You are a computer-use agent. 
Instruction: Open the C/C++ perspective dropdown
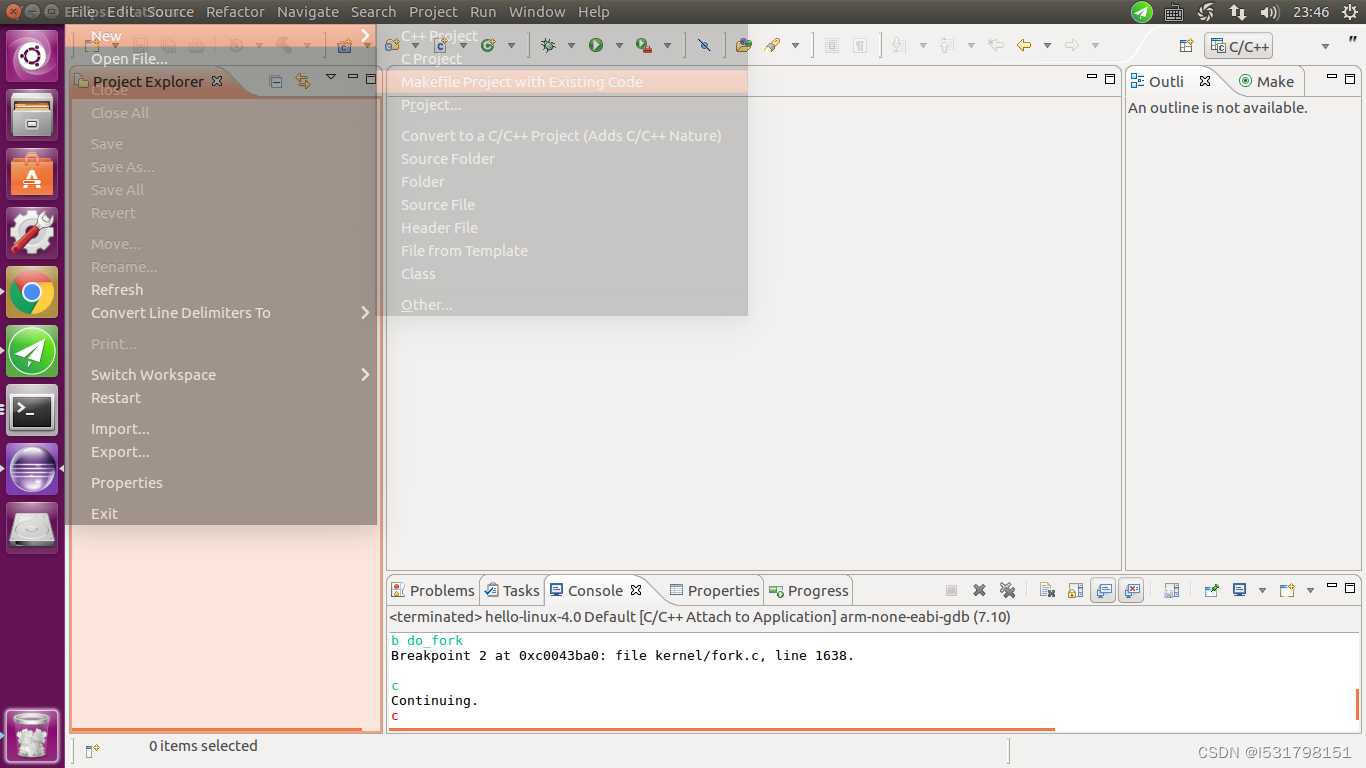(x=1326, y=45)
